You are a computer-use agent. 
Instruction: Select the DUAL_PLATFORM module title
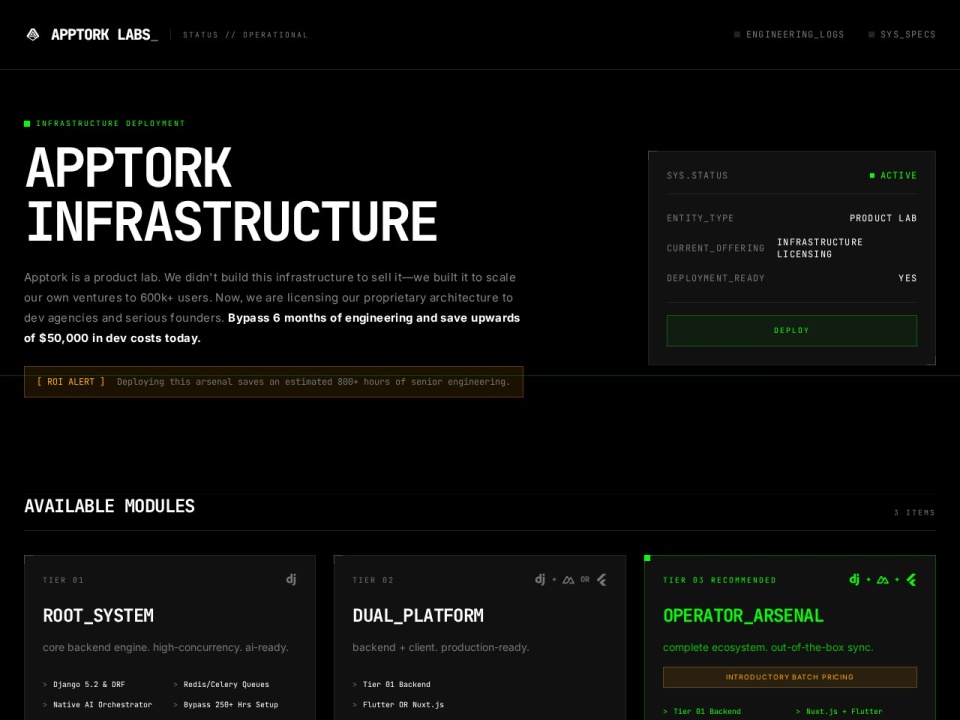pyautogui.click(x=418, y=615)
